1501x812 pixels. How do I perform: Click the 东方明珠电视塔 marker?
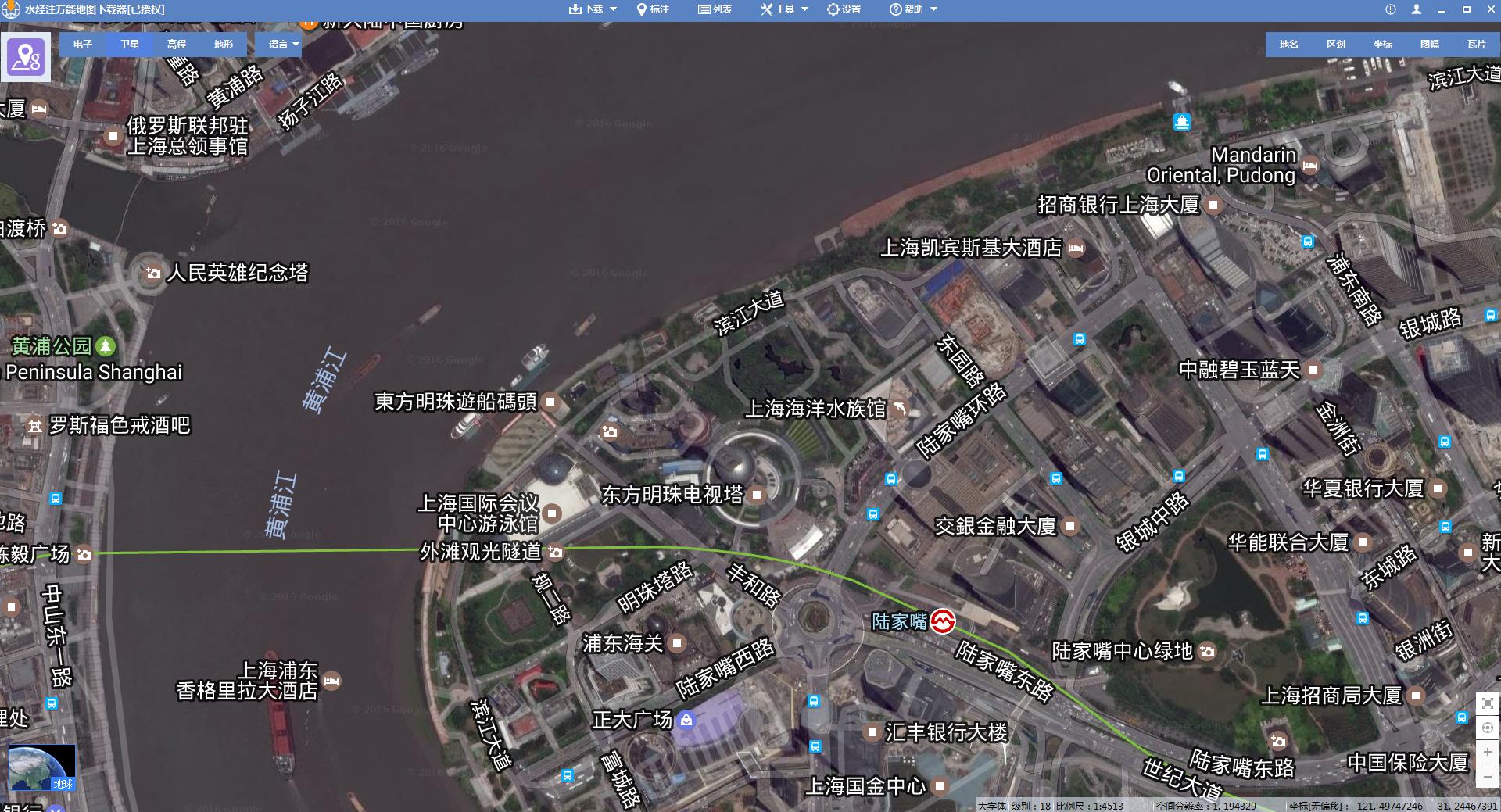click(756, 495)
